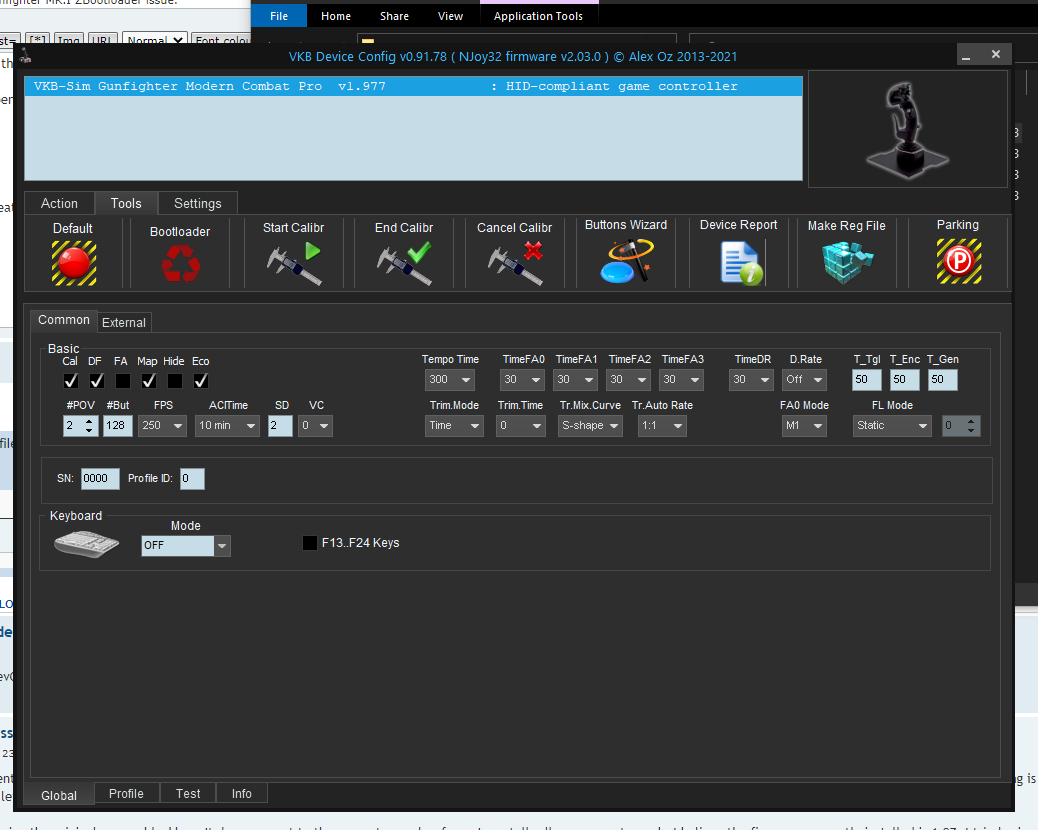Finish calibration using the End Calibr icon

tap(403, 262)
